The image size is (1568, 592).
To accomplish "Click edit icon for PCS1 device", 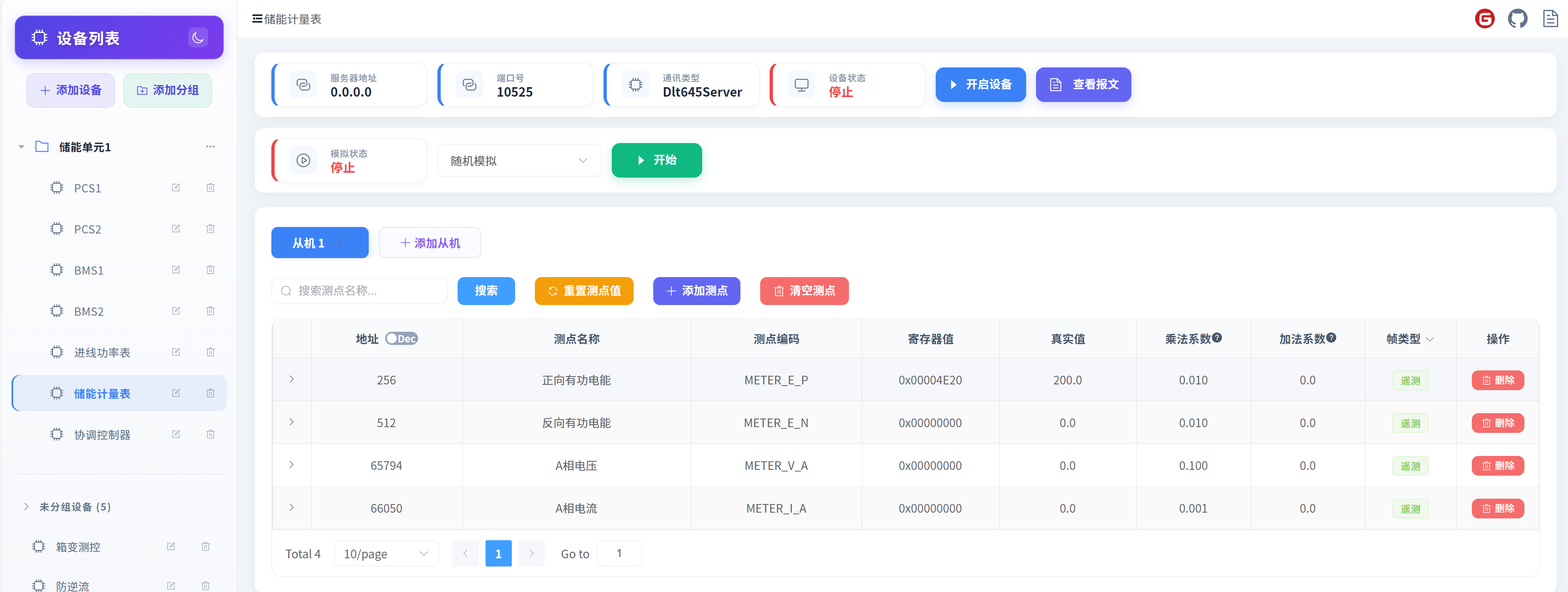I will tap(176, 187).
